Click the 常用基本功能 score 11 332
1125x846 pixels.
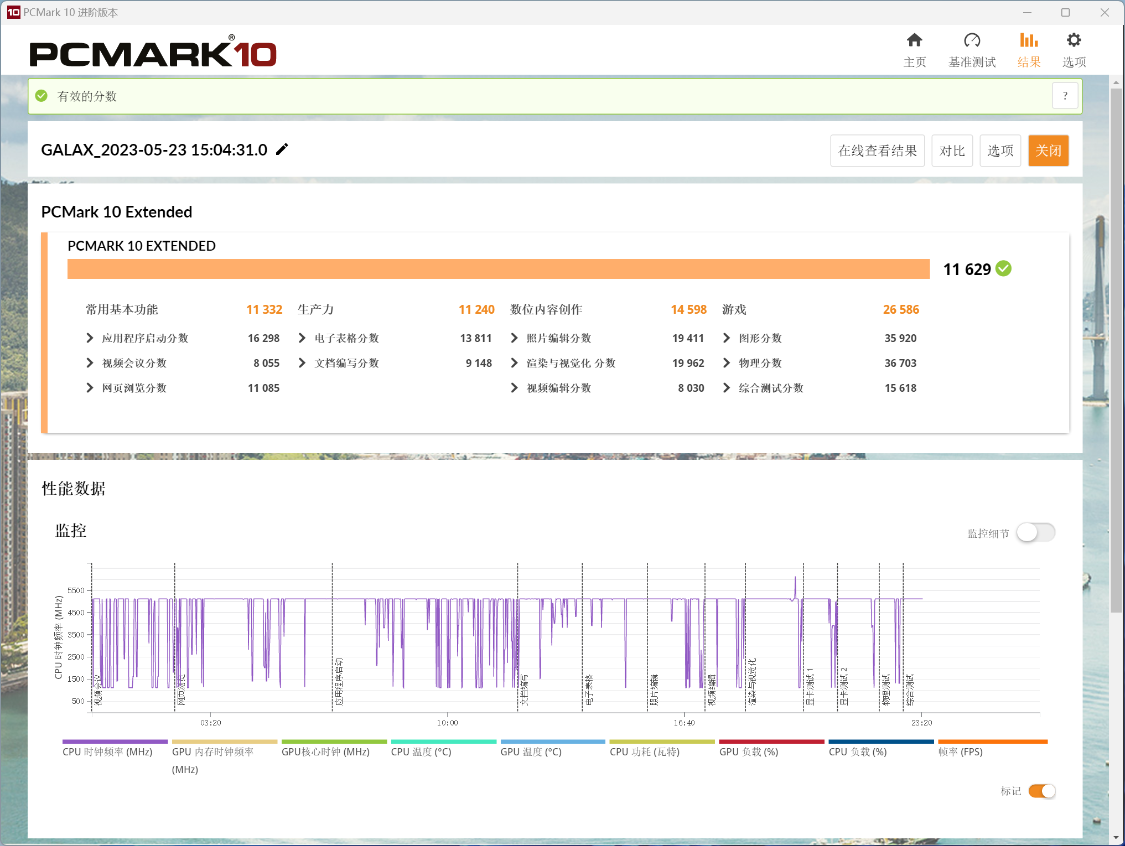(x=264, y=310)
